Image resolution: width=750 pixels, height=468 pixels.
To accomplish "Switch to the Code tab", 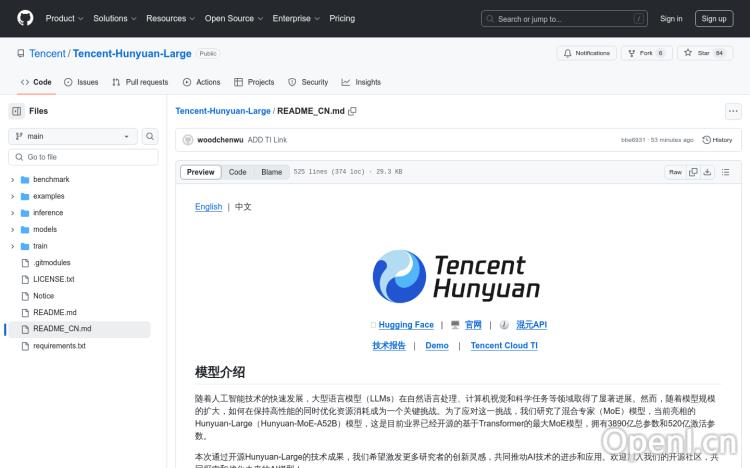I will click(x=36, y=82).
